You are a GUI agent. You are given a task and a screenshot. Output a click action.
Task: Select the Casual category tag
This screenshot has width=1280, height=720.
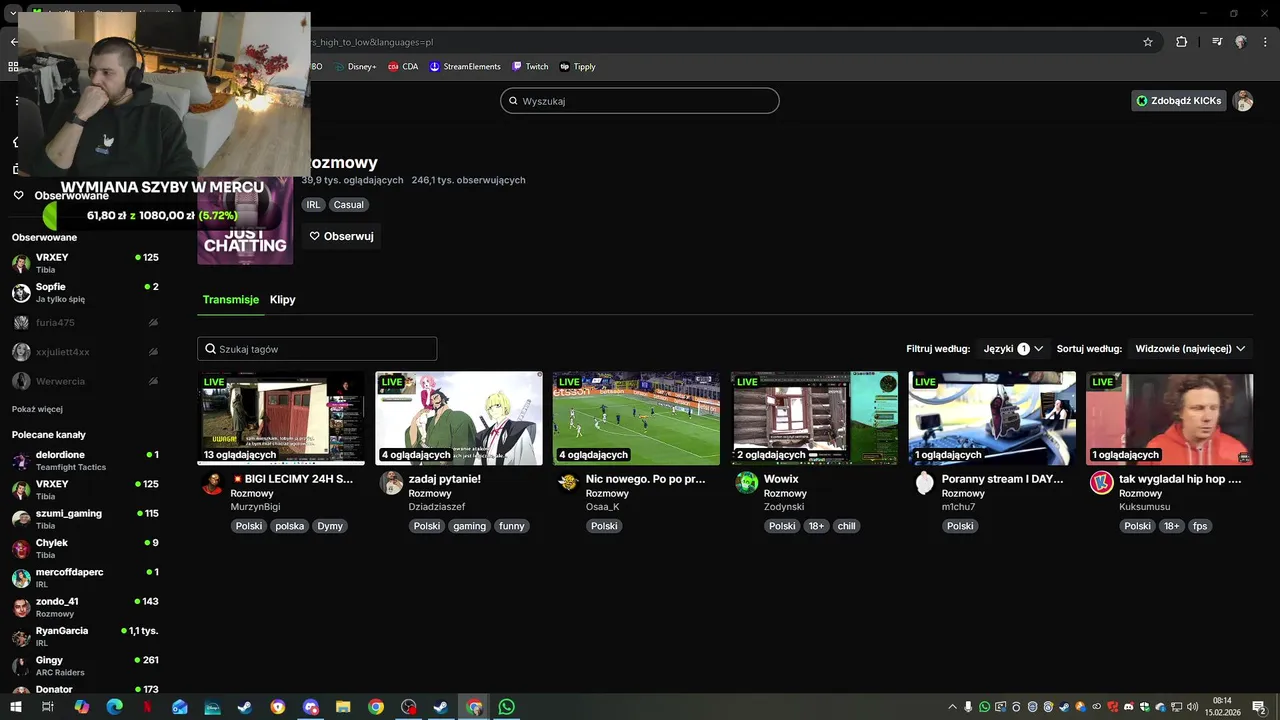[348, 205]
